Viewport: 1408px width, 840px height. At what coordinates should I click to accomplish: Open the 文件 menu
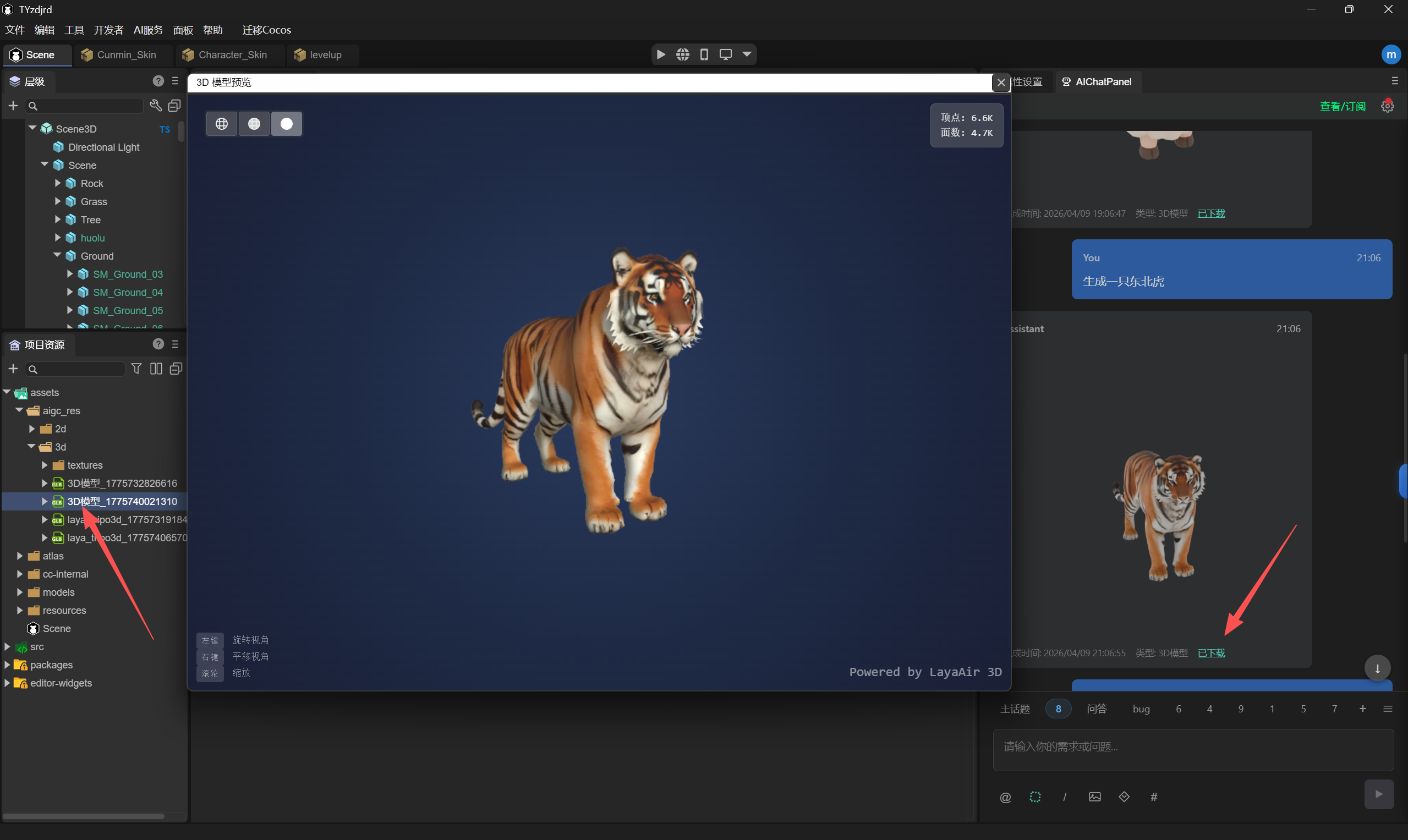[15, 30]
